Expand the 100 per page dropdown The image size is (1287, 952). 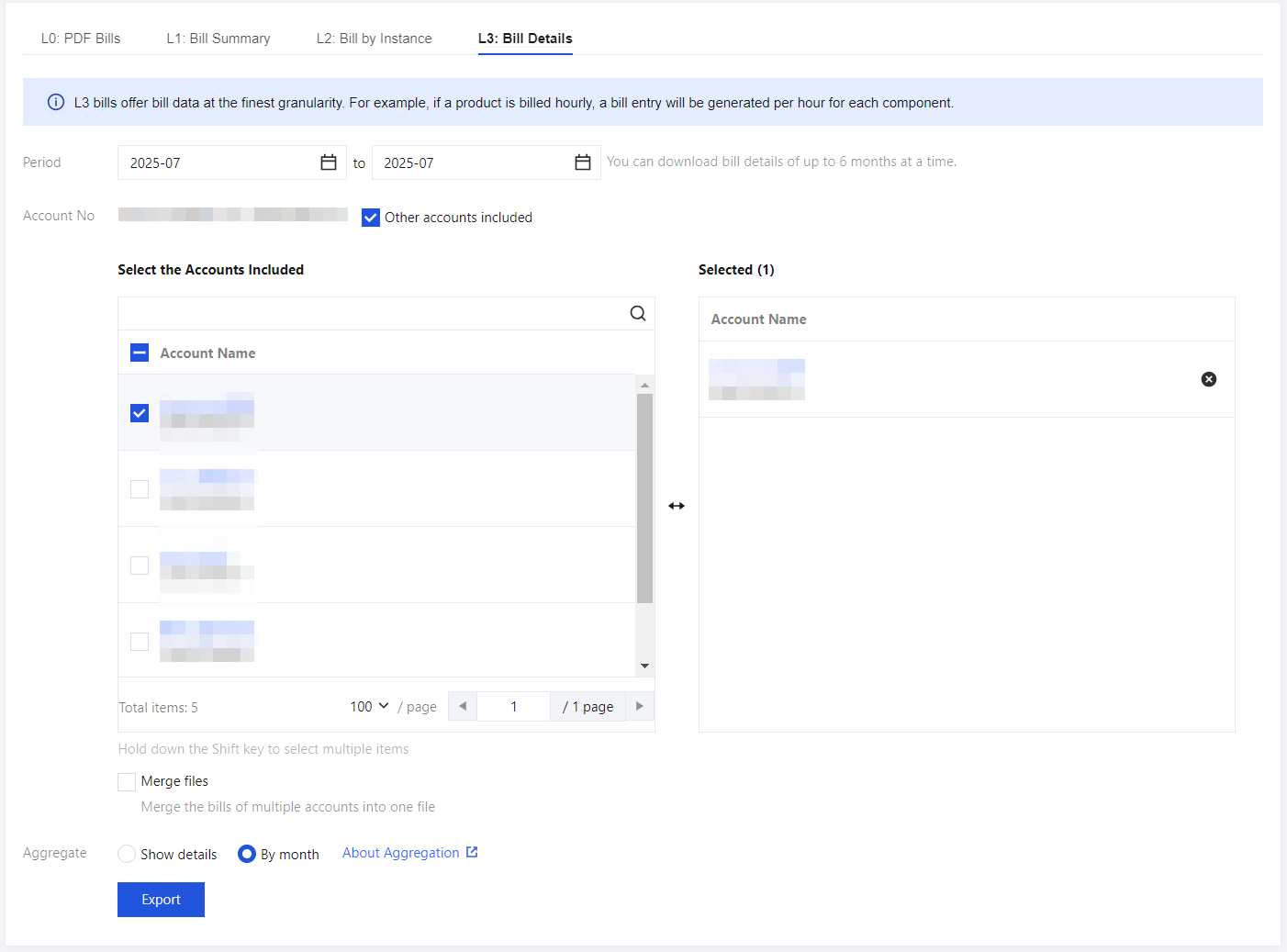coord(369,706)
